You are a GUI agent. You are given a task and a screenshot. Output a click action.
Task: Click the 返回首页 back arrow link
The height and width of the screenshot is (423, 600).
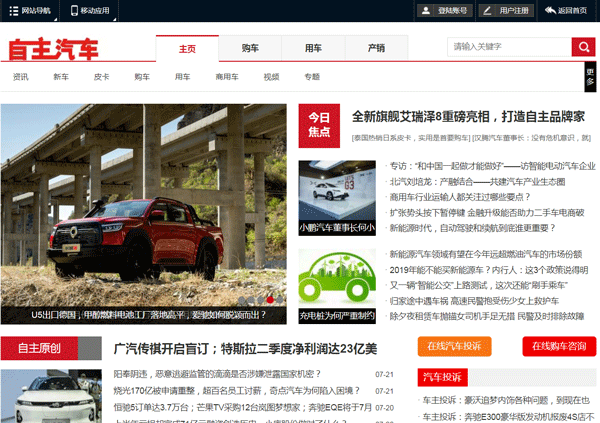566,11
